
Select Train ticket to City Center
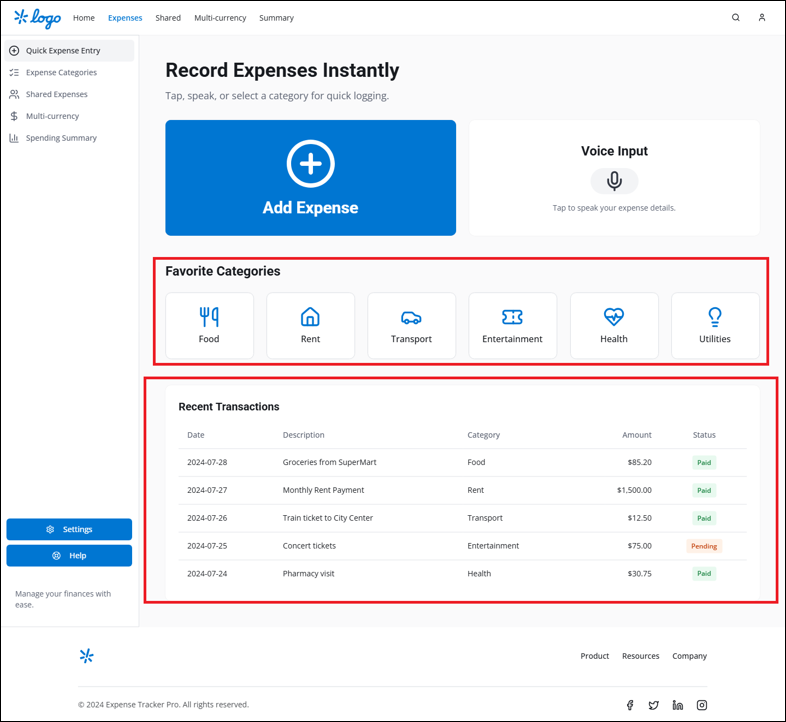click(327, 518)
